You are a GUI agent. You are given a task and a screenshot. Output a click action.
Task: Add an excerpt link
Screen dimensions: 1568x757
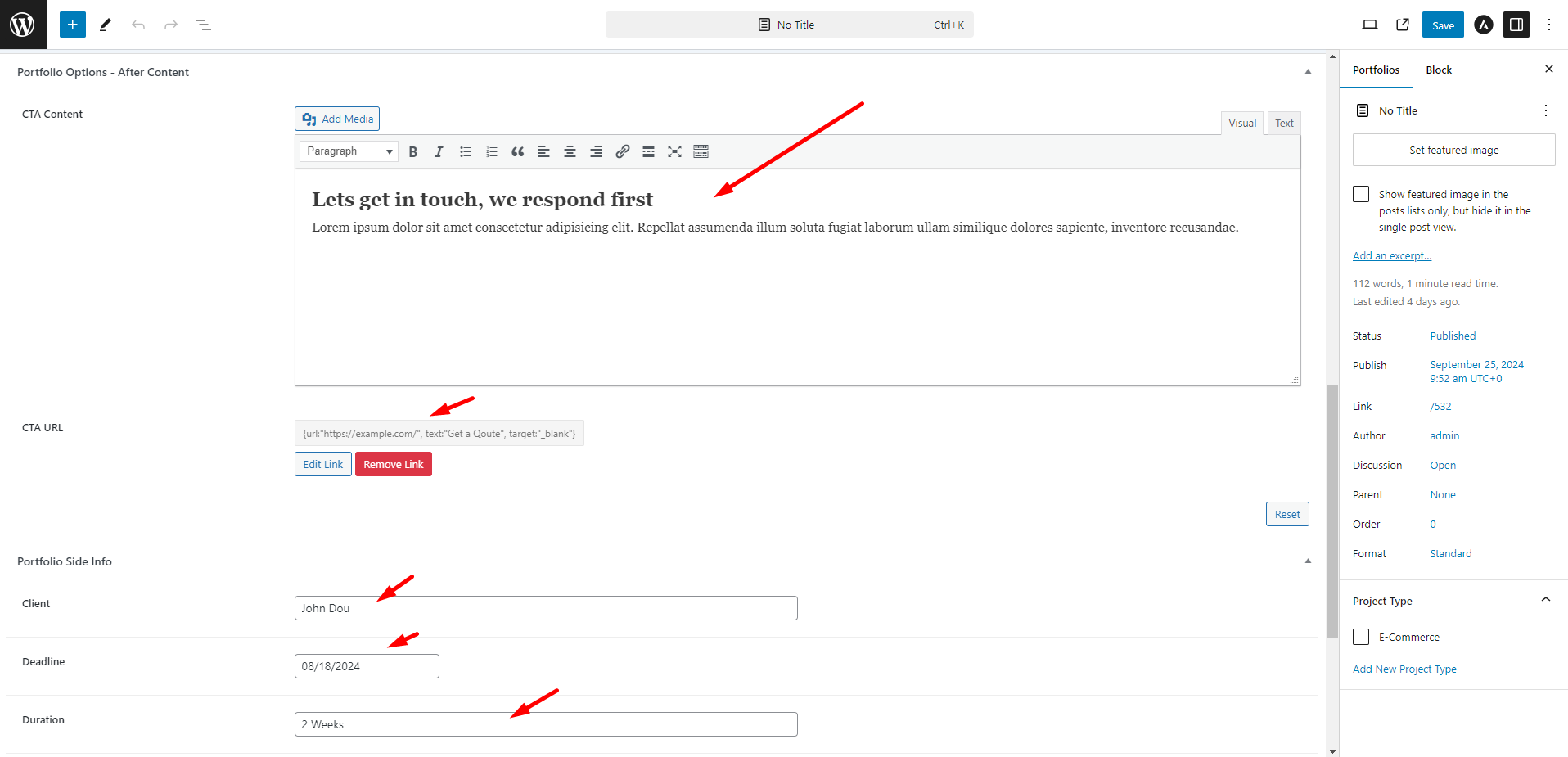[x=1391, y=255]
